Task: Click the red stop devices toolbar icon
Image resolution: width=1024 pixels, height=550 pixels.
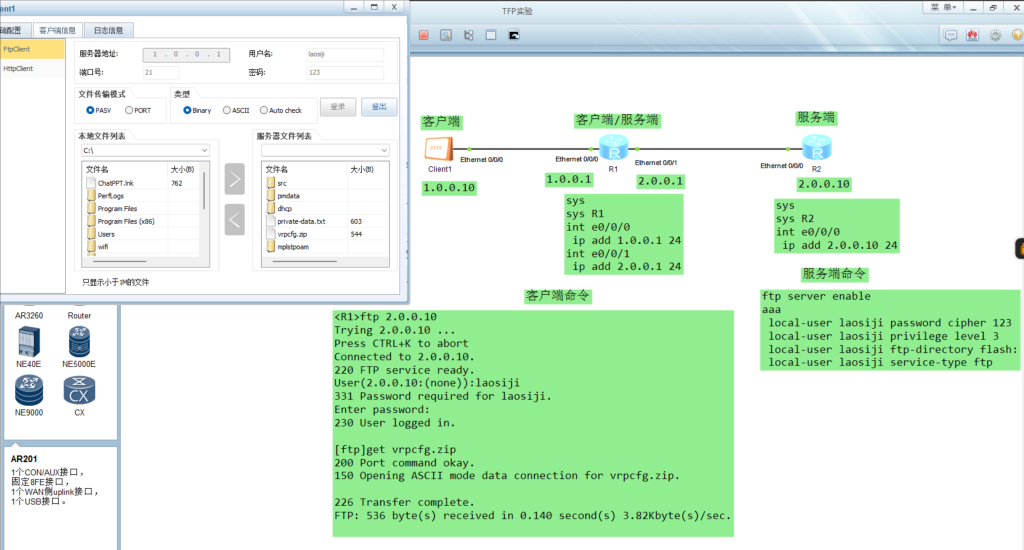Action: pos(423,35)
